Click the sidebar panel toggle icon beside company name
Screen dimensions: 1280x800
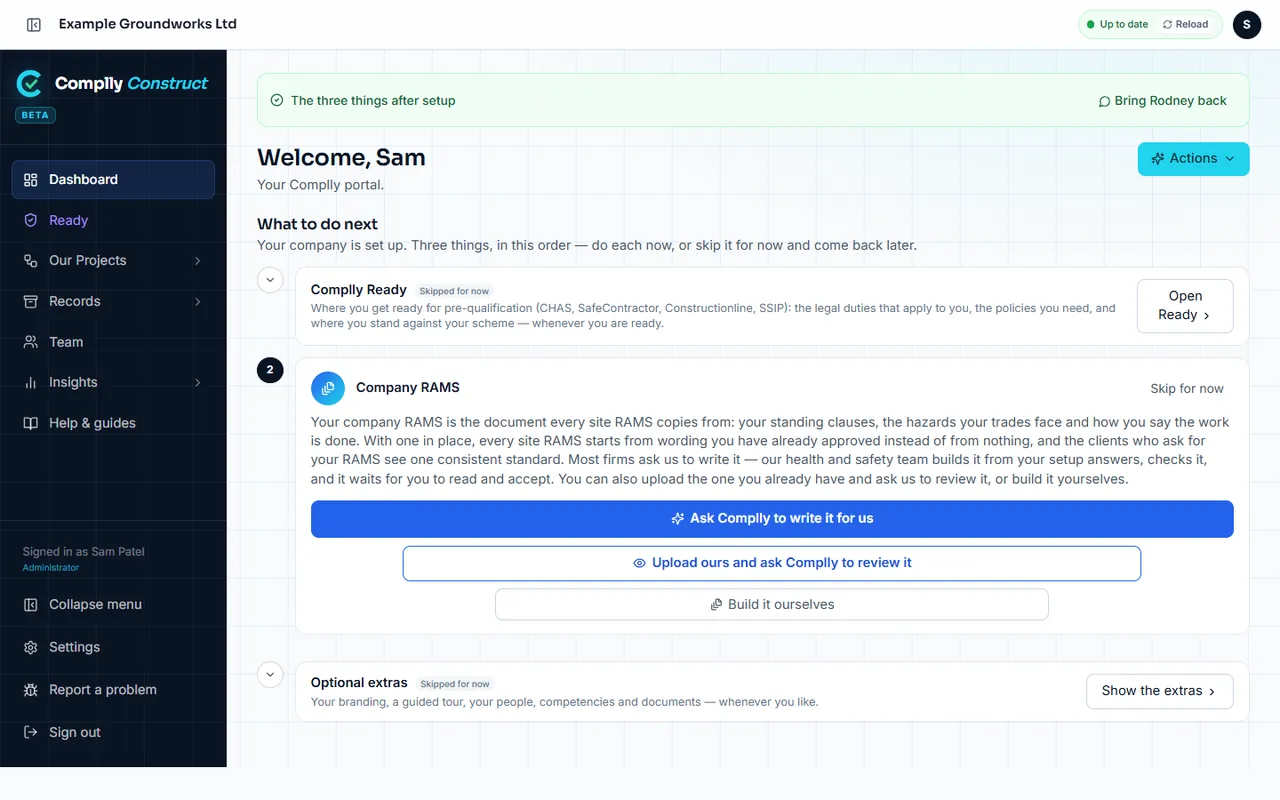click(33, 24)
